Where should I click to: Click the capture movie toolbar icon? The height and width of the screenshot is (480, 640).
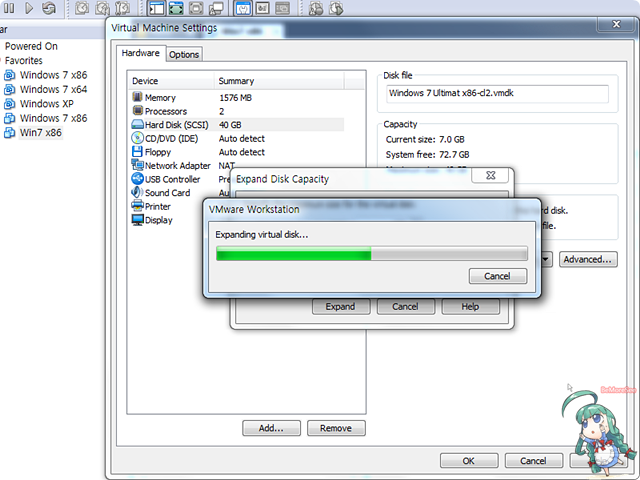pyautogui.click(x=316, y=8)
